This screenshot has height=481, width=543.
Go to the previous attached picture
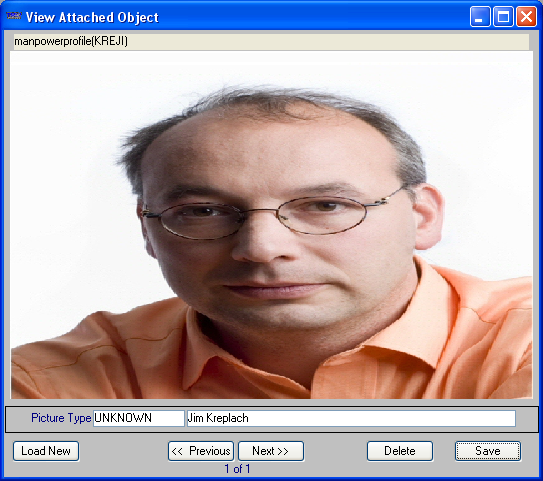point(201,451)
